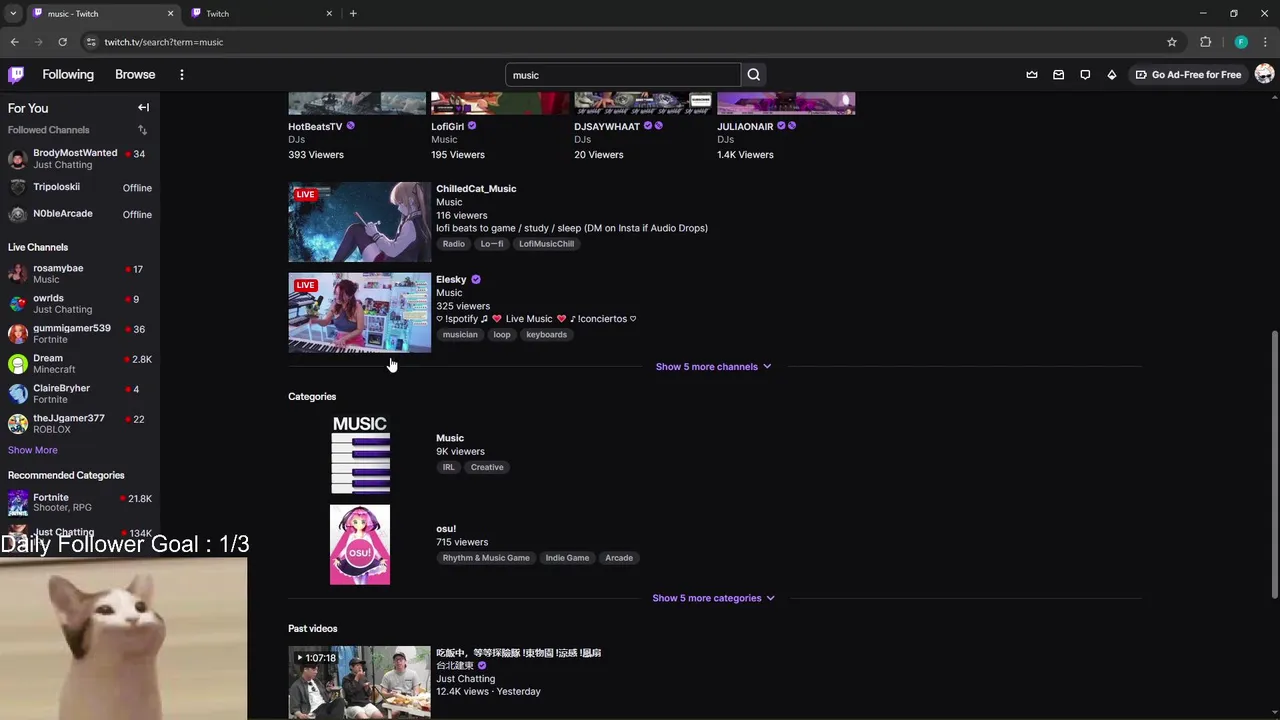Collapse the For You sidebar

pyautogui.click(x=143, y=108)
